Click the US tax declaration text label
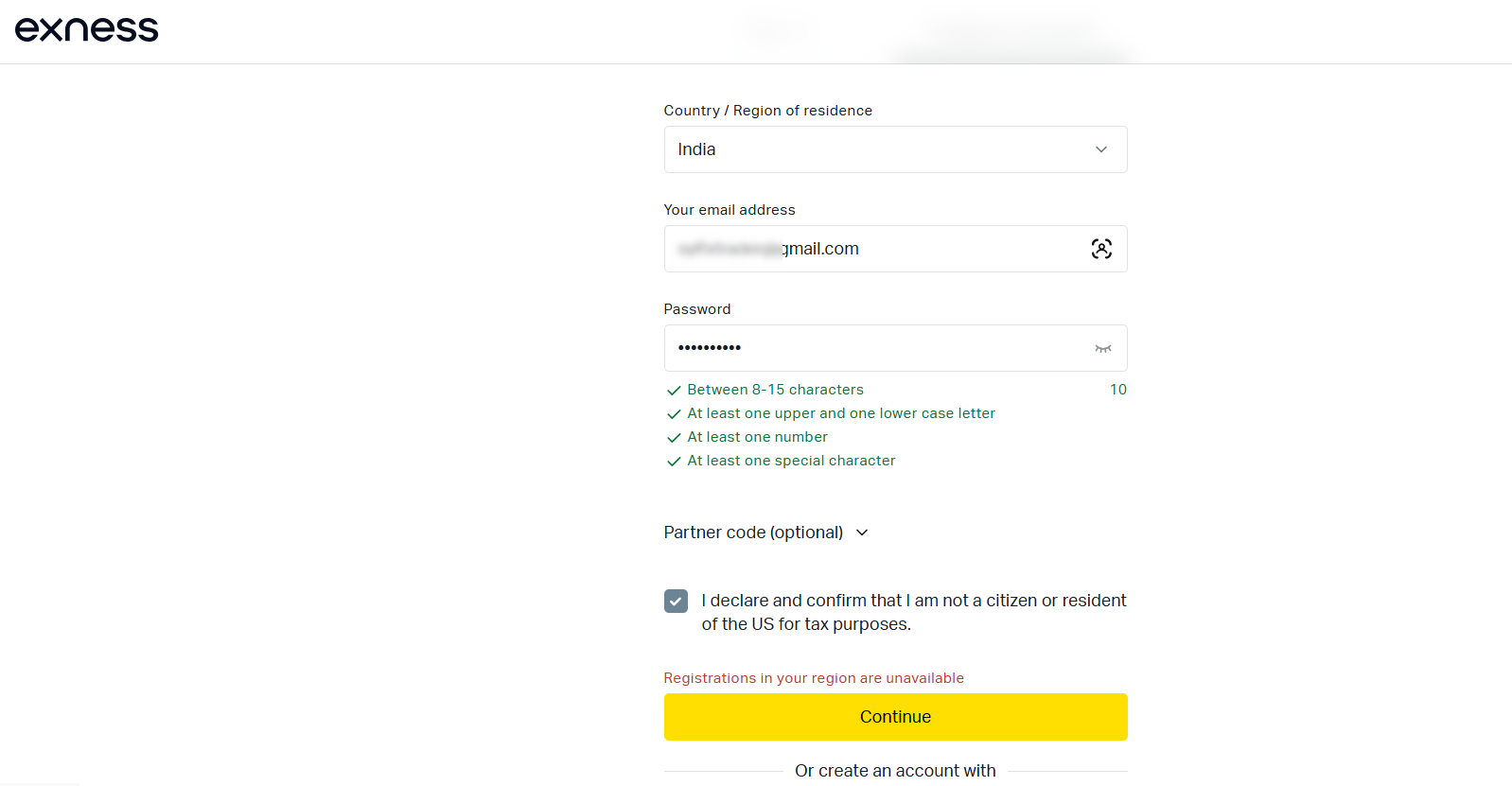The width and height of the screenshot is (1512, 786). coord(913,612)
